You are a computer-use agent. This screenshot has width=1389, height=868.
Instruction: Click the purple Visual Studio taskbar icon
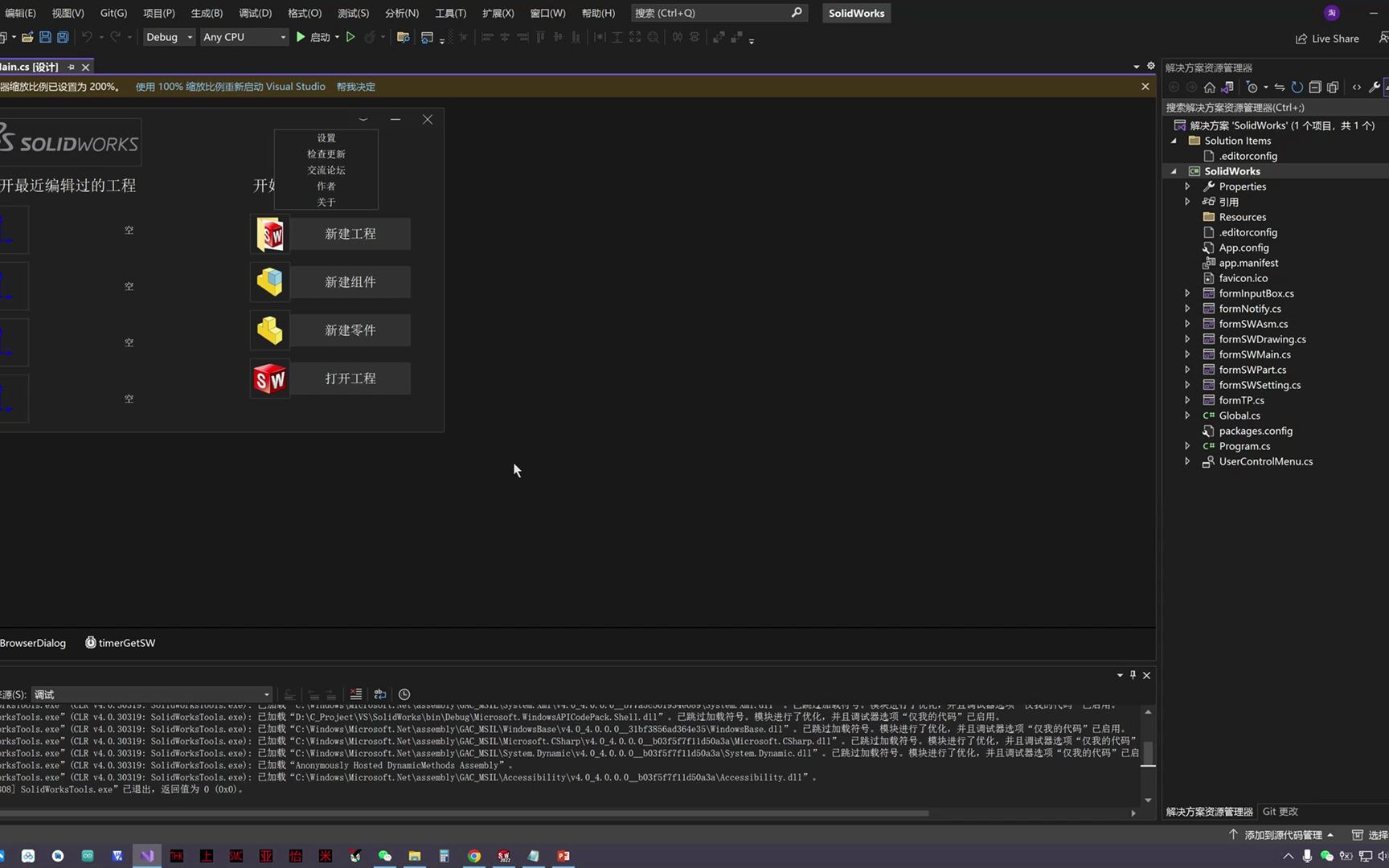pyautogui.click(x=147, y=856)
